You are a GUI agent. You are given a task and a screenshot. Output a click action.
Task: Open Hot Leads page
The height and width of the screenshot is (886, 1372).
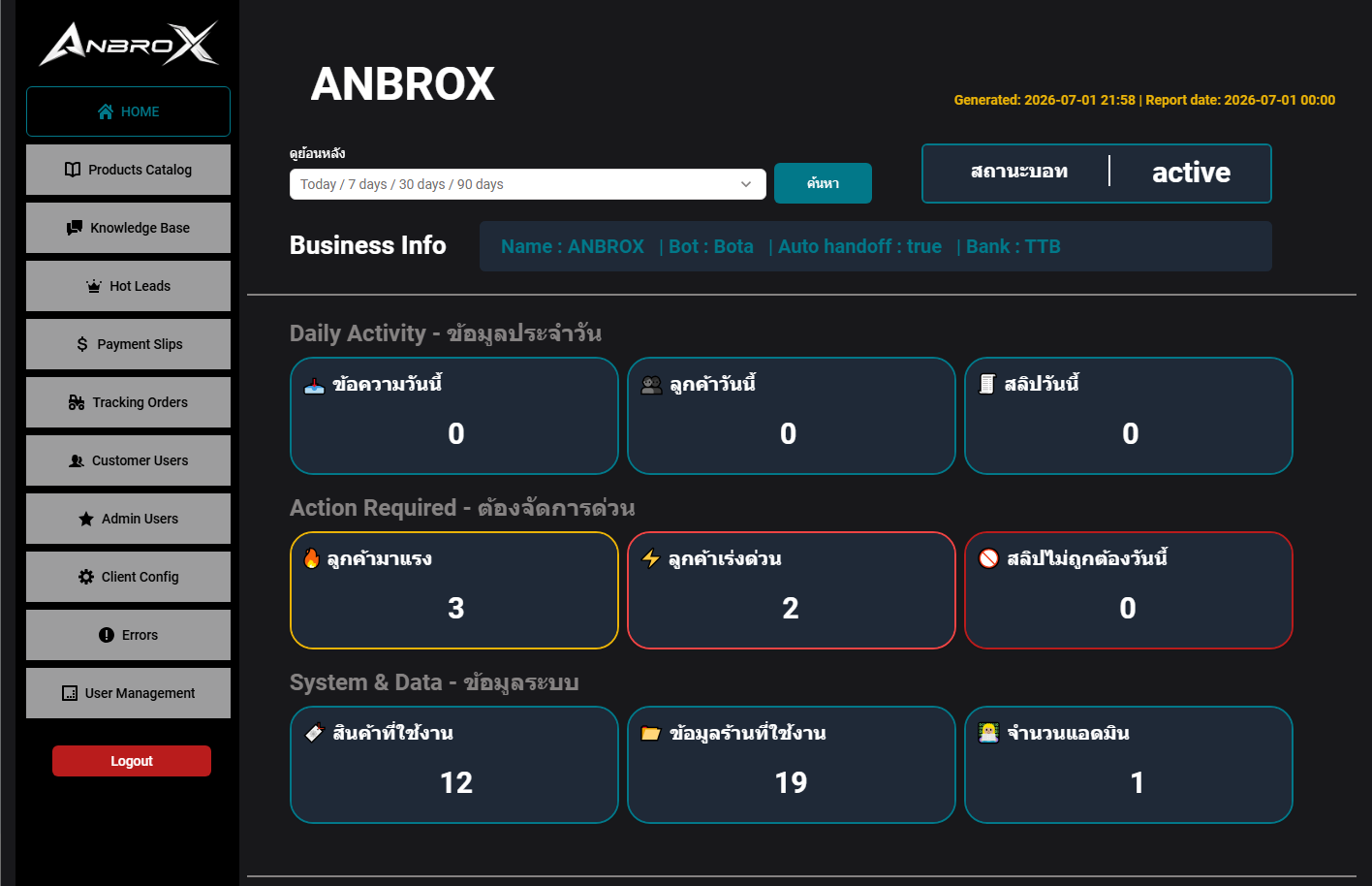click(x=128, y=286)
